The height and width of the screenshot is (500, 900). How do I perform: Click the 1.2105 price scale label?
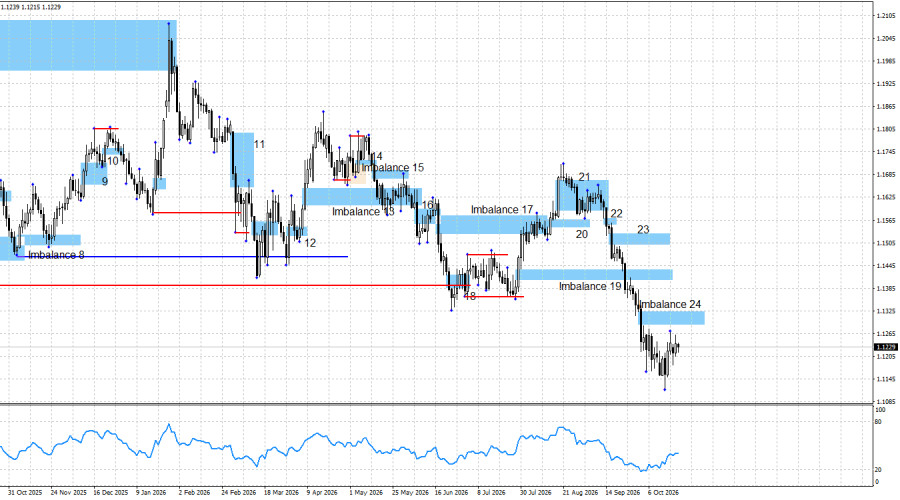tap(886, 16)
